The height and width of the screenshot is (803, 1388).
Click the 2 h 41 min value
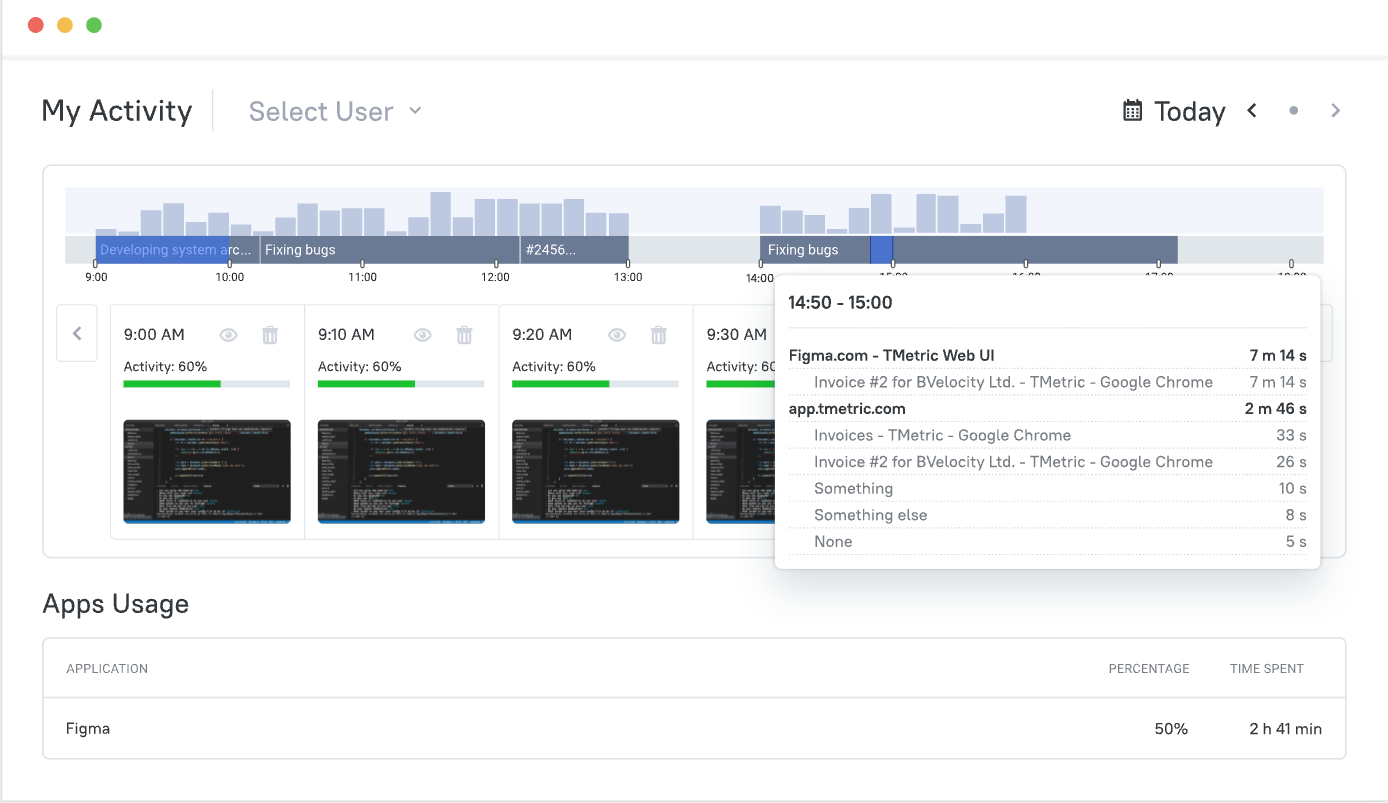click(x=1285, y=729)
